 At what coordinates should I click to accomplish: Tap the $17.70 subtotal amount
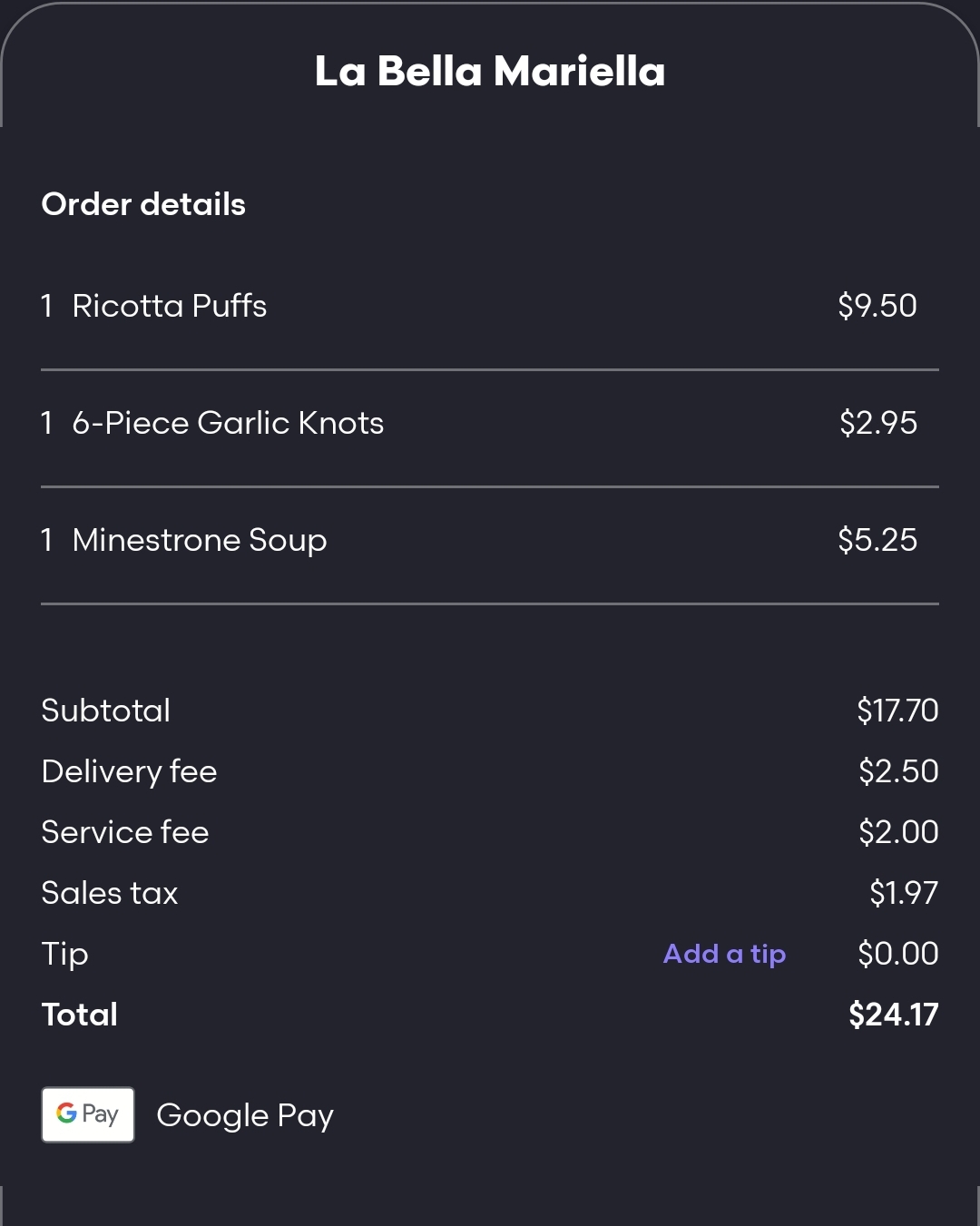click(897, 711)
